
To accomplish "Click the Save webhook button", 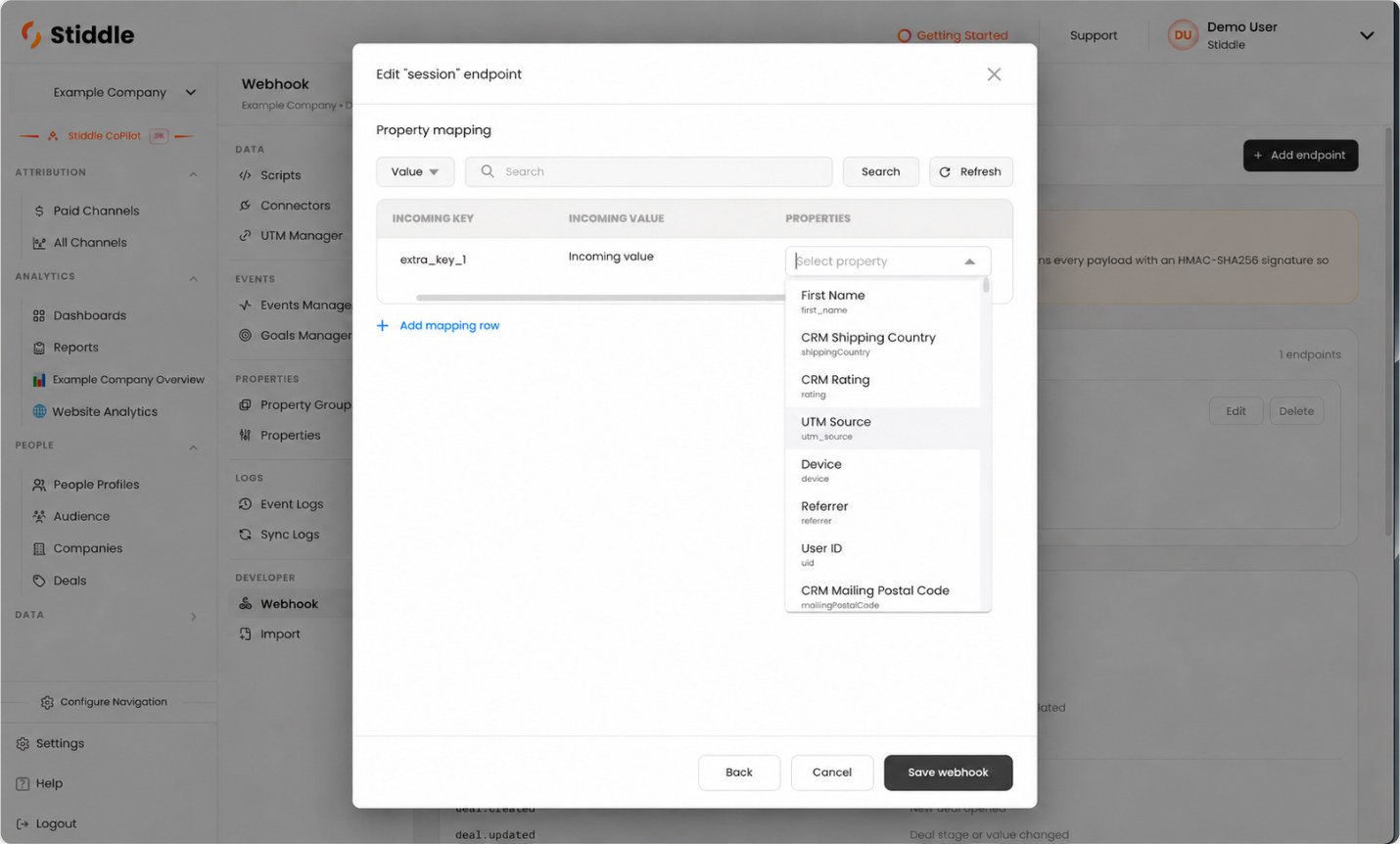I will 948,773.
